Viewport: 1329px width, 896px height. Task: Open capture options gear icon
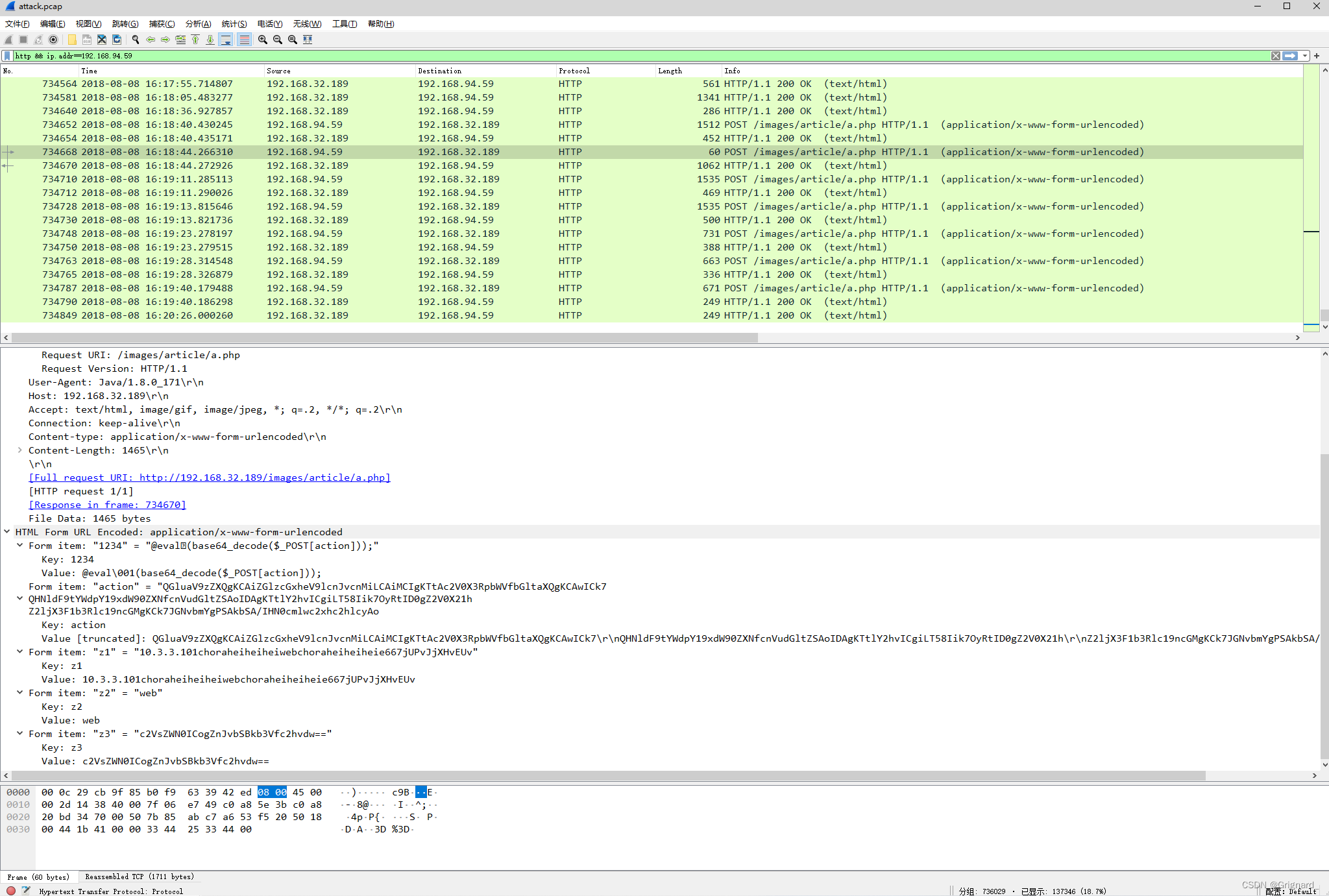click(53, 40)
